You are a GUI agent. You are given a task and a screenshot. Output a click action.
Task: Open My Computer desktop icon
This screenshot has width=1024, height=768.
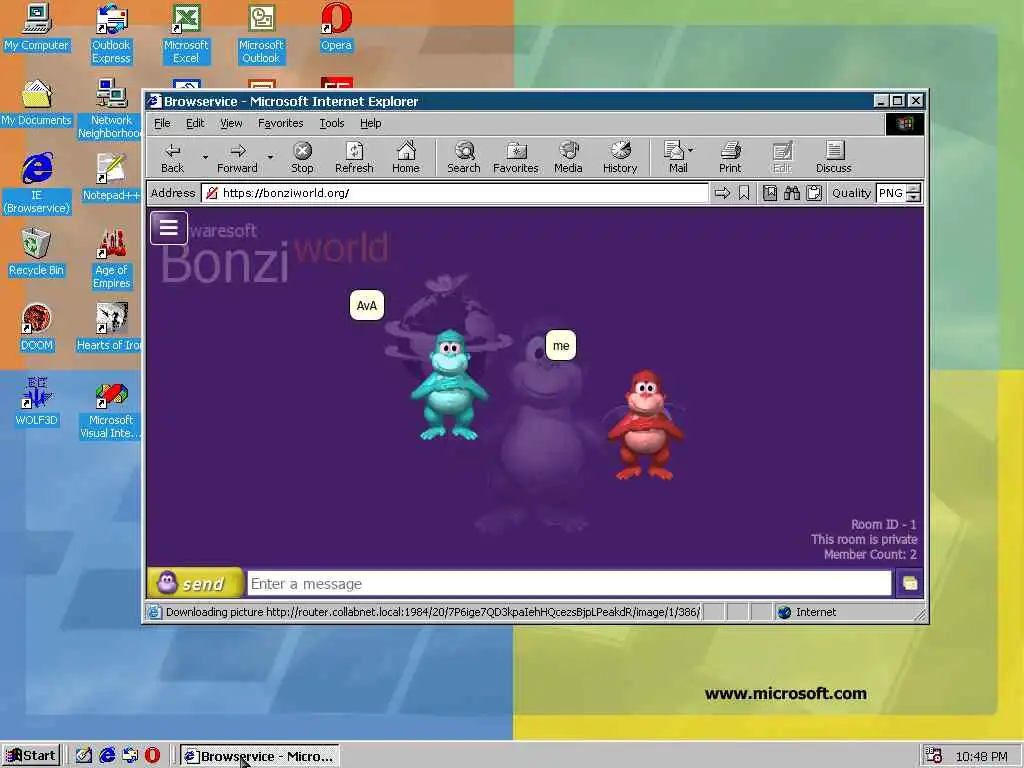point(37,27)
